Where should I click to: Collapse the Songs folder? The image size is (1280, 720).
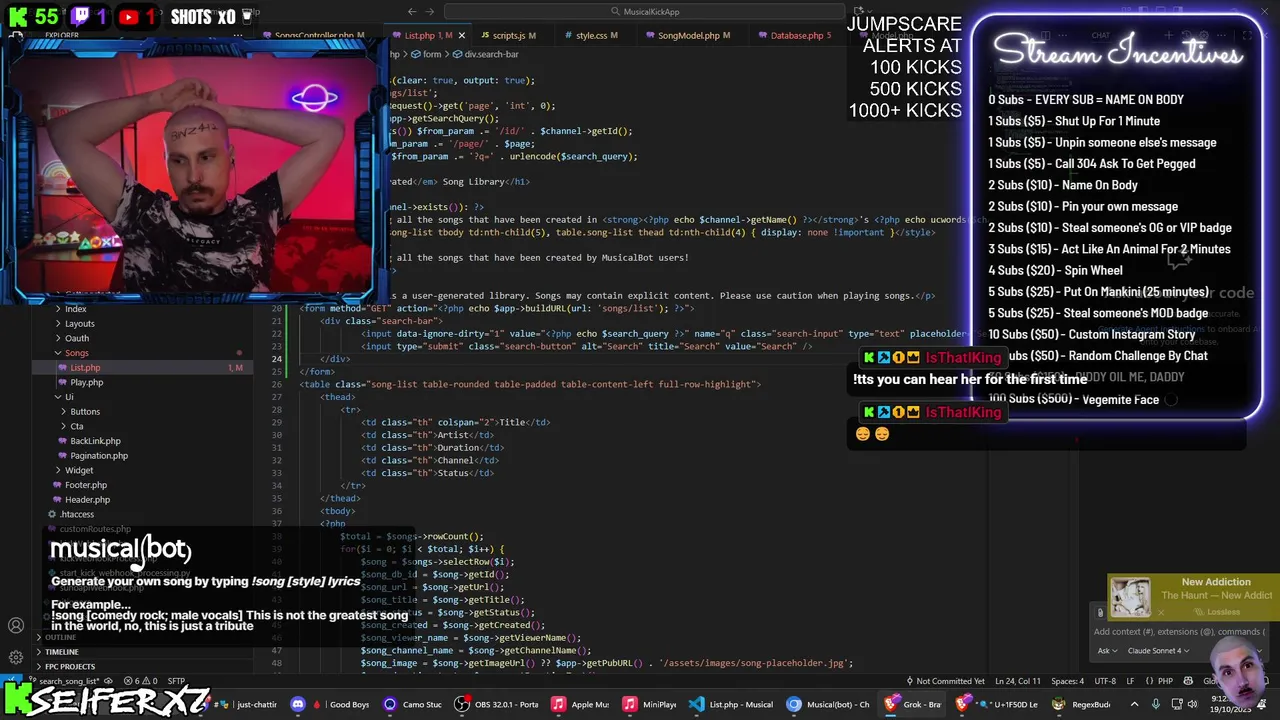pyautogui.click(x=76, y=353)
